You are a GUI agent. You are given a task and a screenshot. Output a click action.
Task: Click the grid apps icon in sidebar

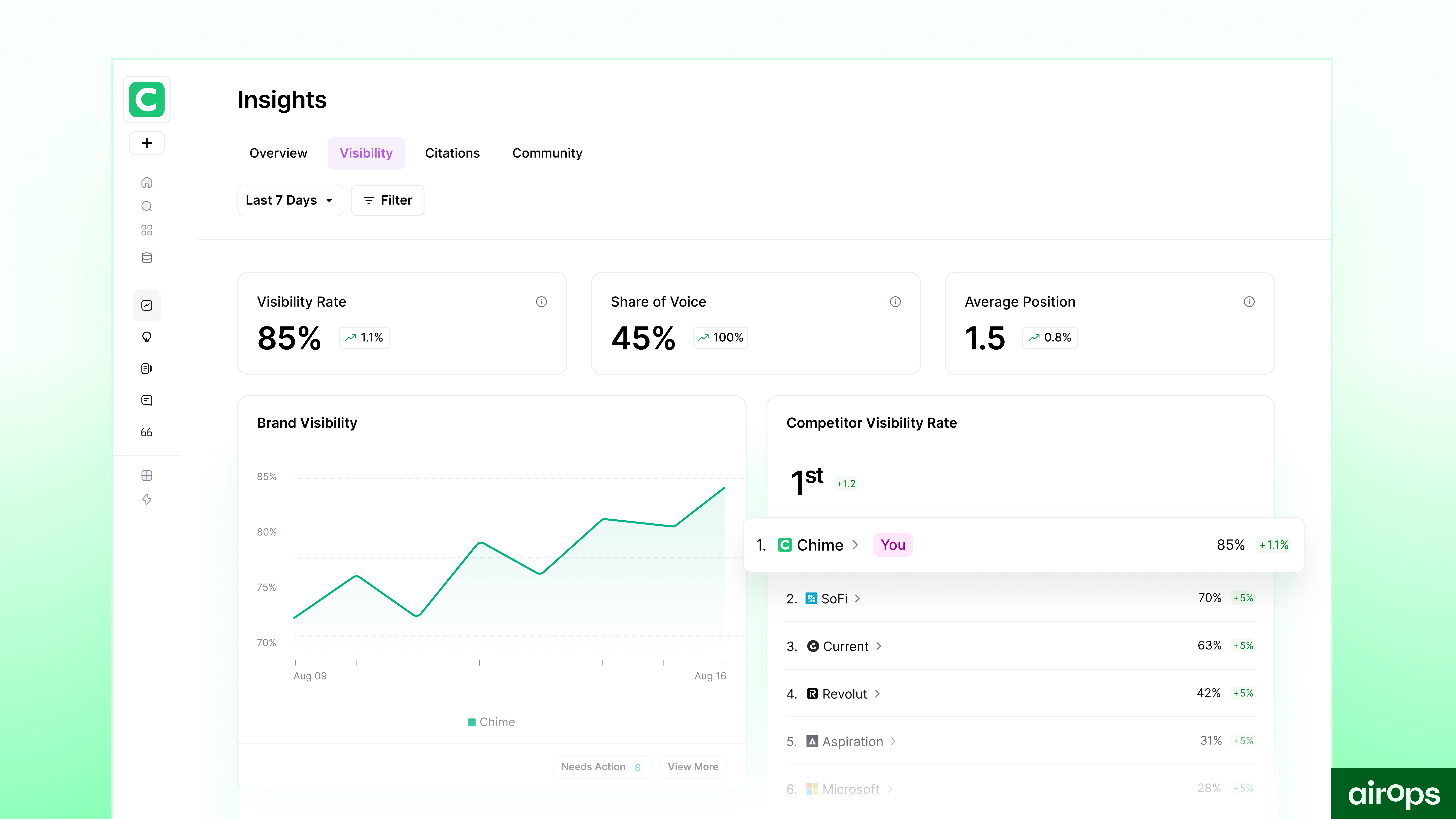146,230
